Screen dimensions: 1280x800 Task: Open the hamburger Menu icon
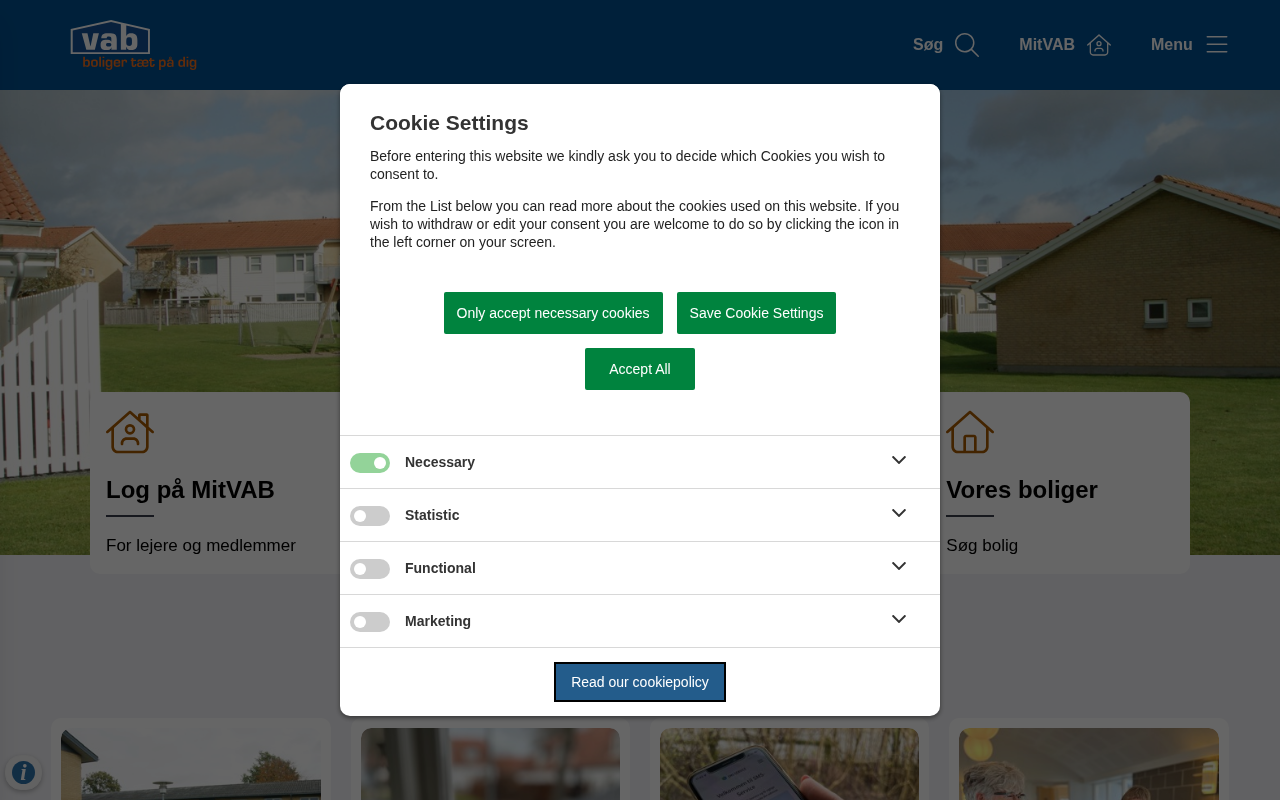click(1216, 45)
